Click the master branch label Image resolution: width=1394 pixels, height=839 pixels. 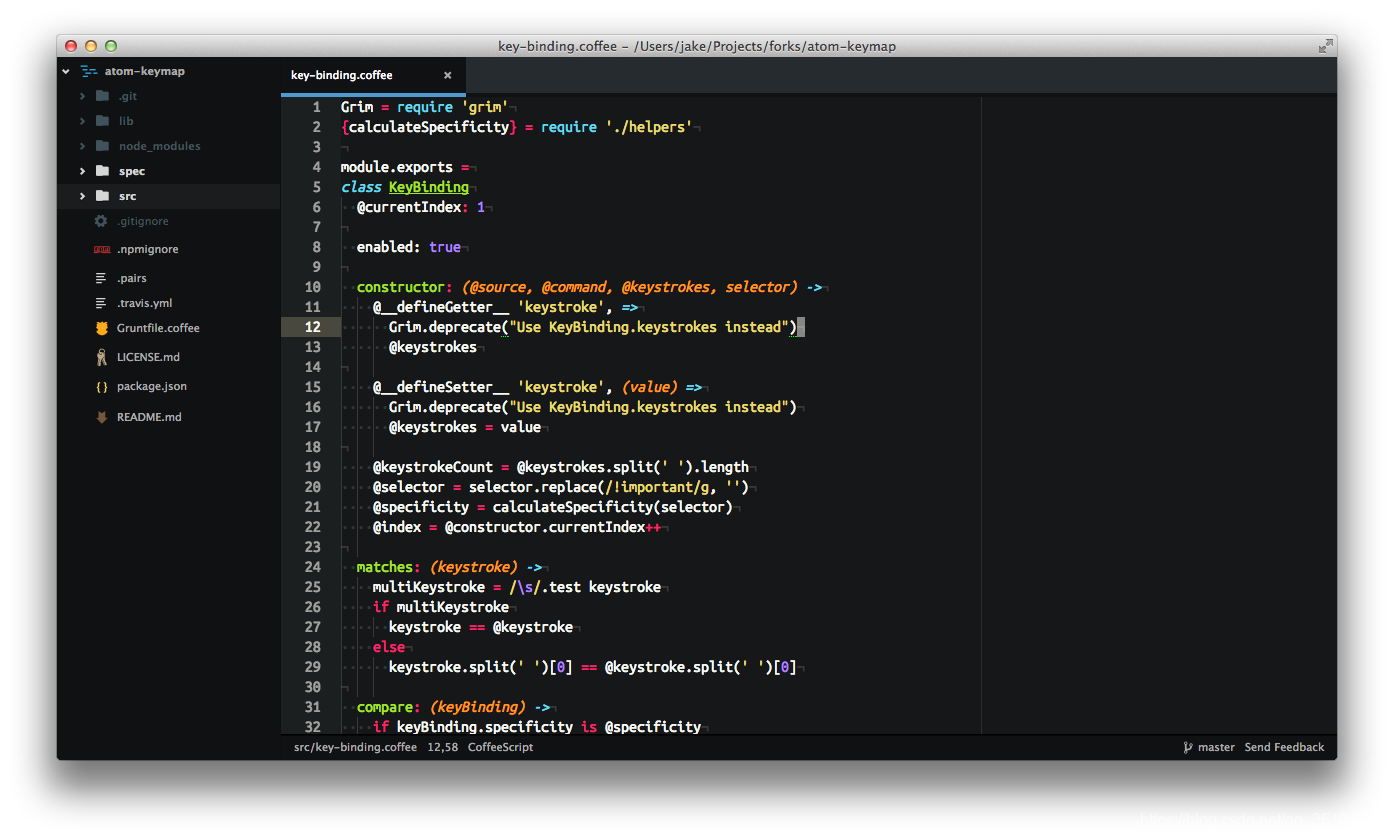tap(1216, 747)
